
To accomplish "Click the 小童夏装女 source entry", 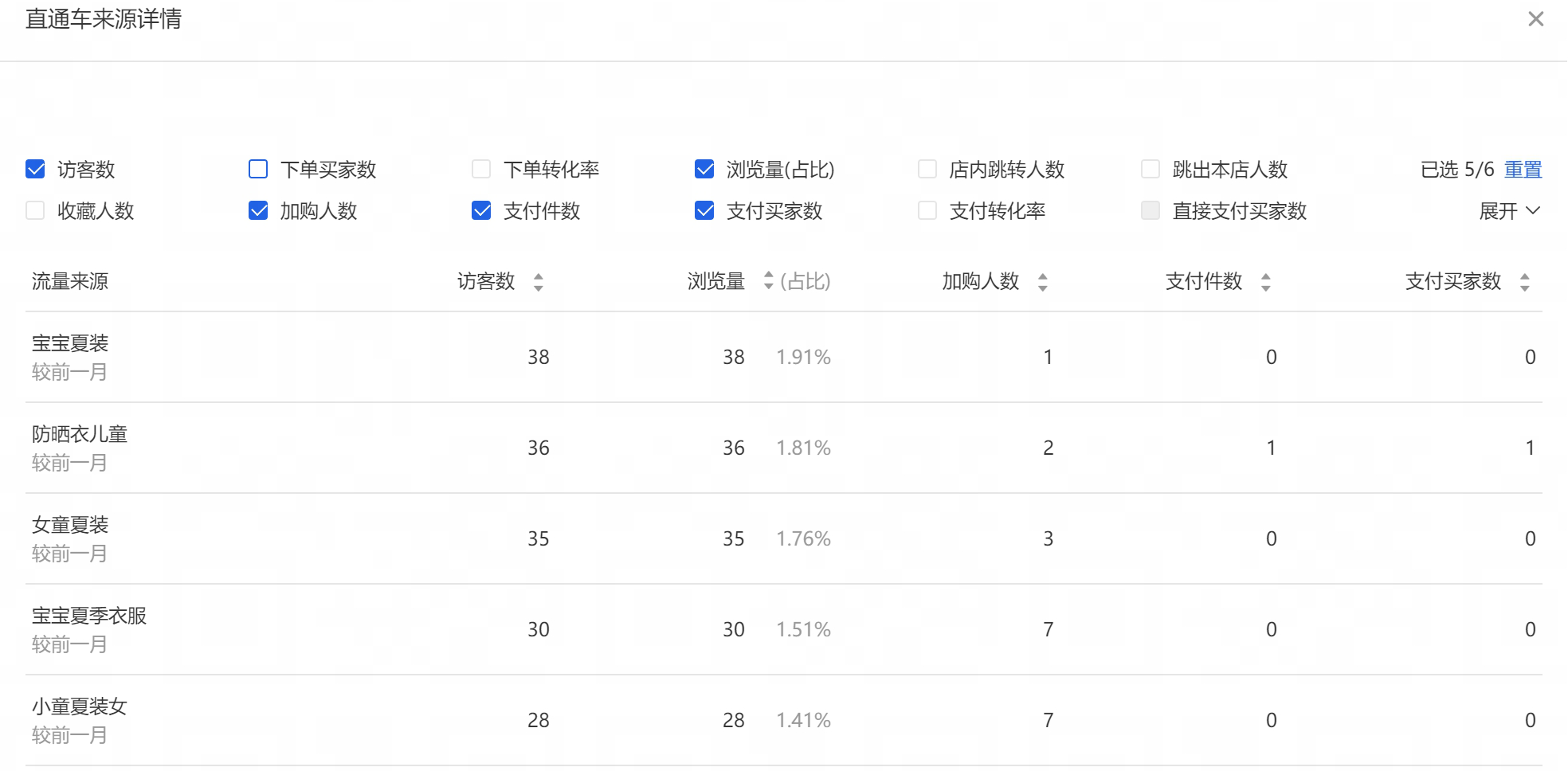I will coord(80,706).
